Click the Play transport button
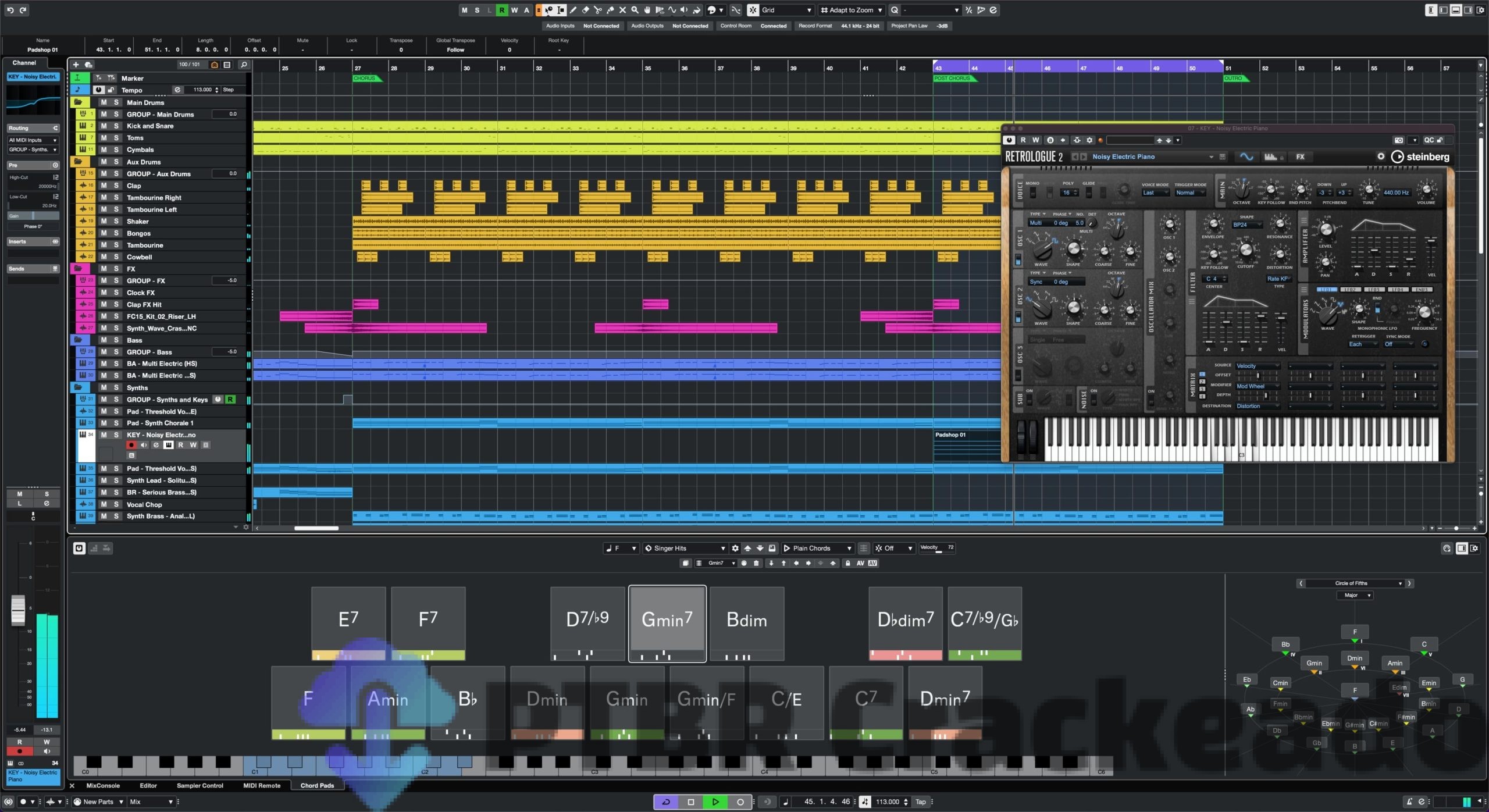This screenshot has width=1489, height=812. point(715,802)
